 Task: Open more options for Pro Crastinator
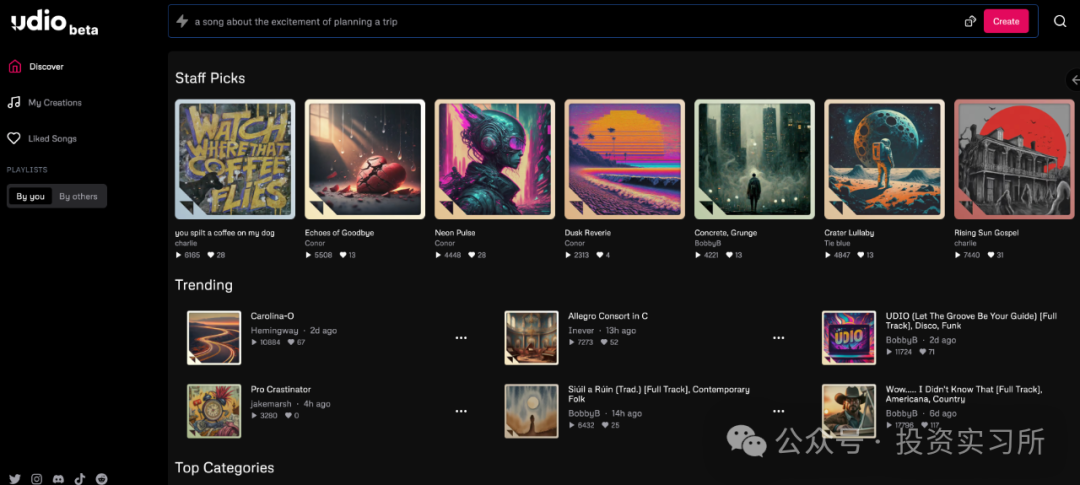tap(461, 411)
